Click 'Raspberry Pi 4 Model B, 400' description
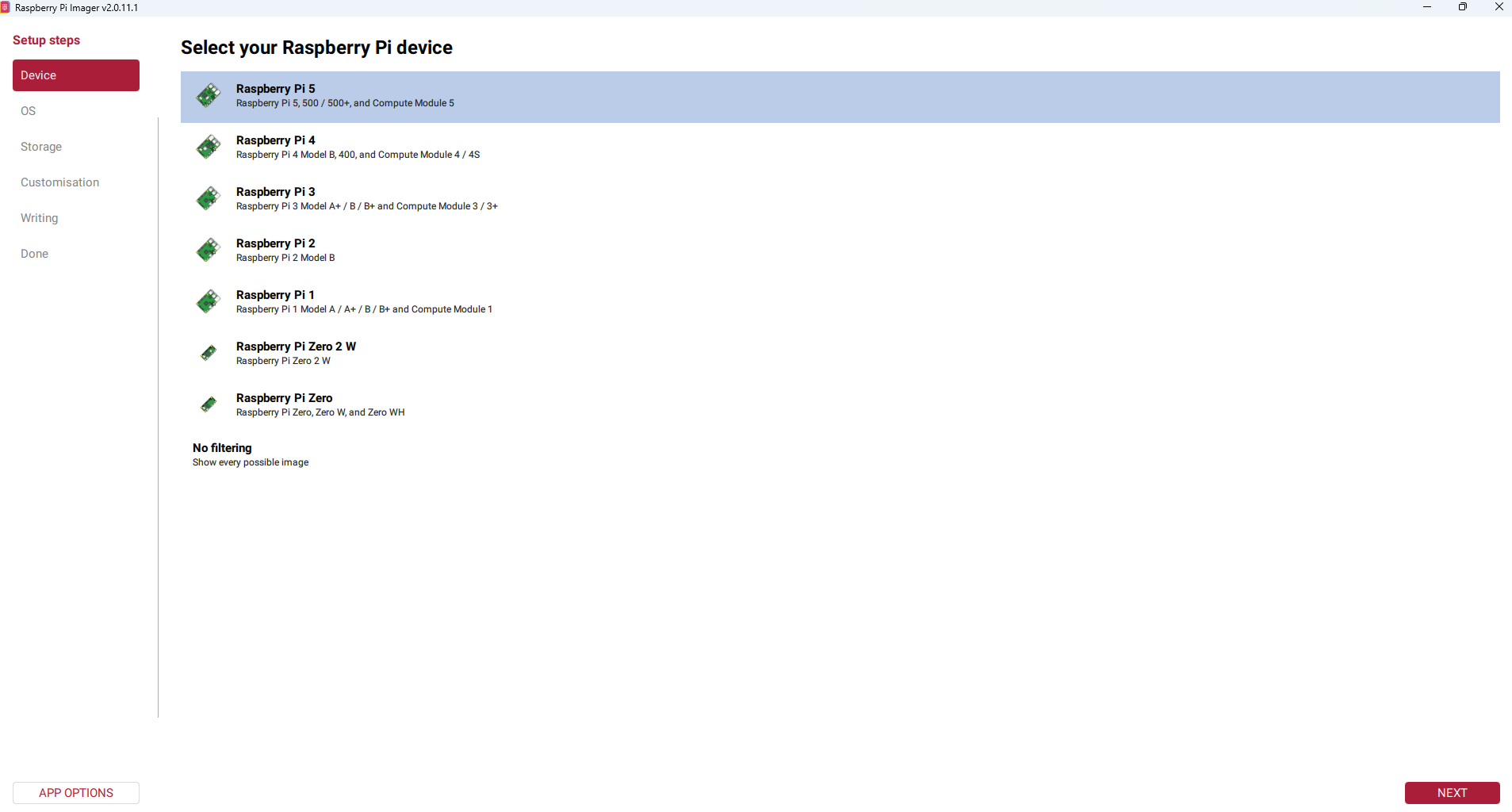 358,155
